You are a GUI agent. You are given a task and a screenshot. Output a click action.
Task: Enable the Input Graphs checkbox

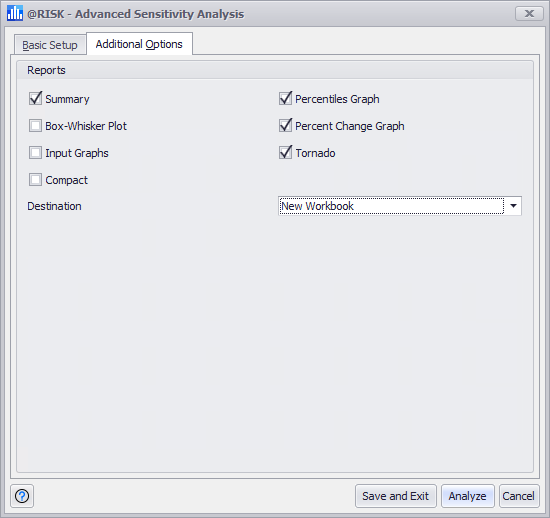35,153
